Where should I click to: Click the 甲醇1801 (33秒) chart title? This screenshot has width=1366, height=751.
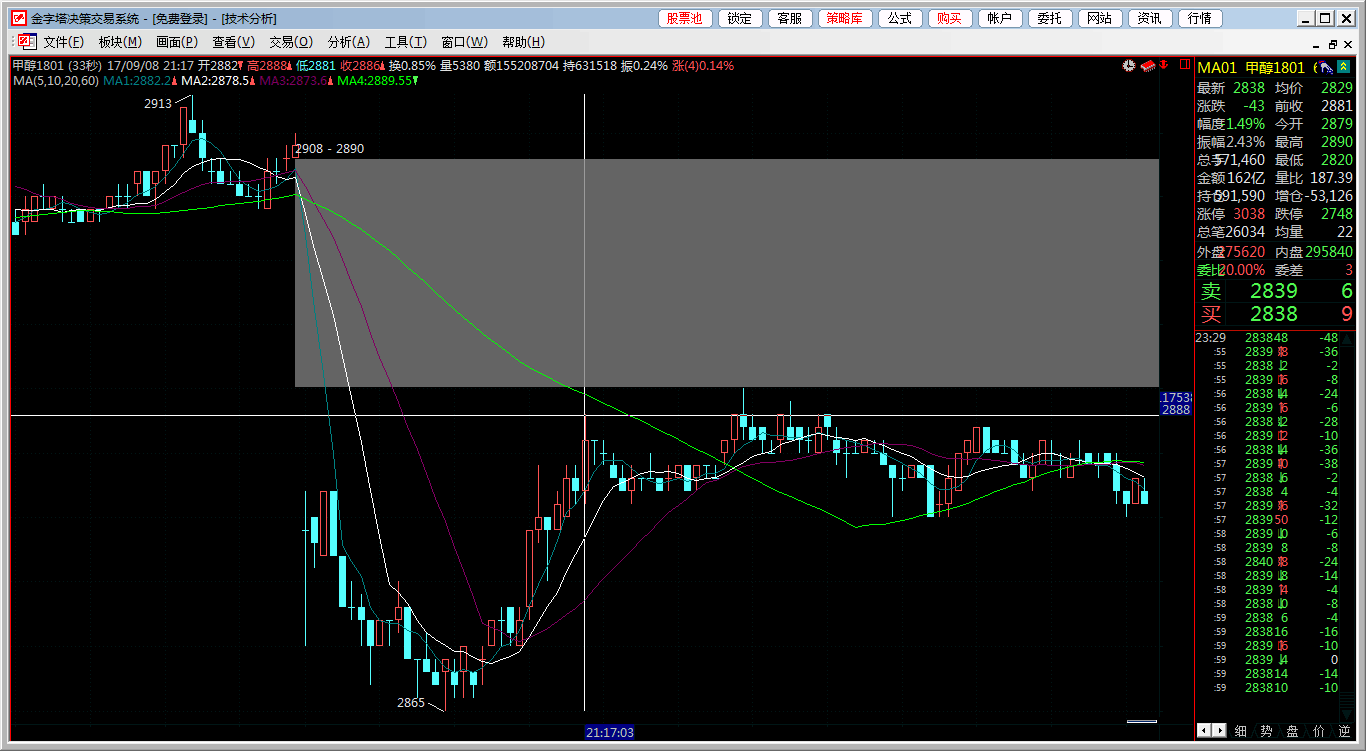56,66
